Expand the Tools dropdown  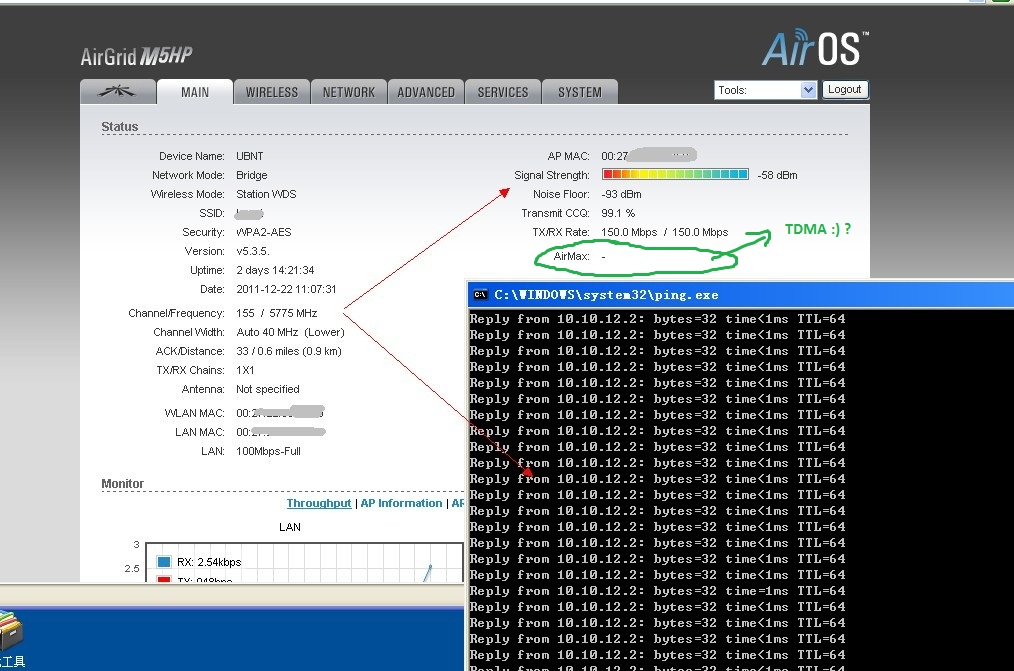coord(808,90)
